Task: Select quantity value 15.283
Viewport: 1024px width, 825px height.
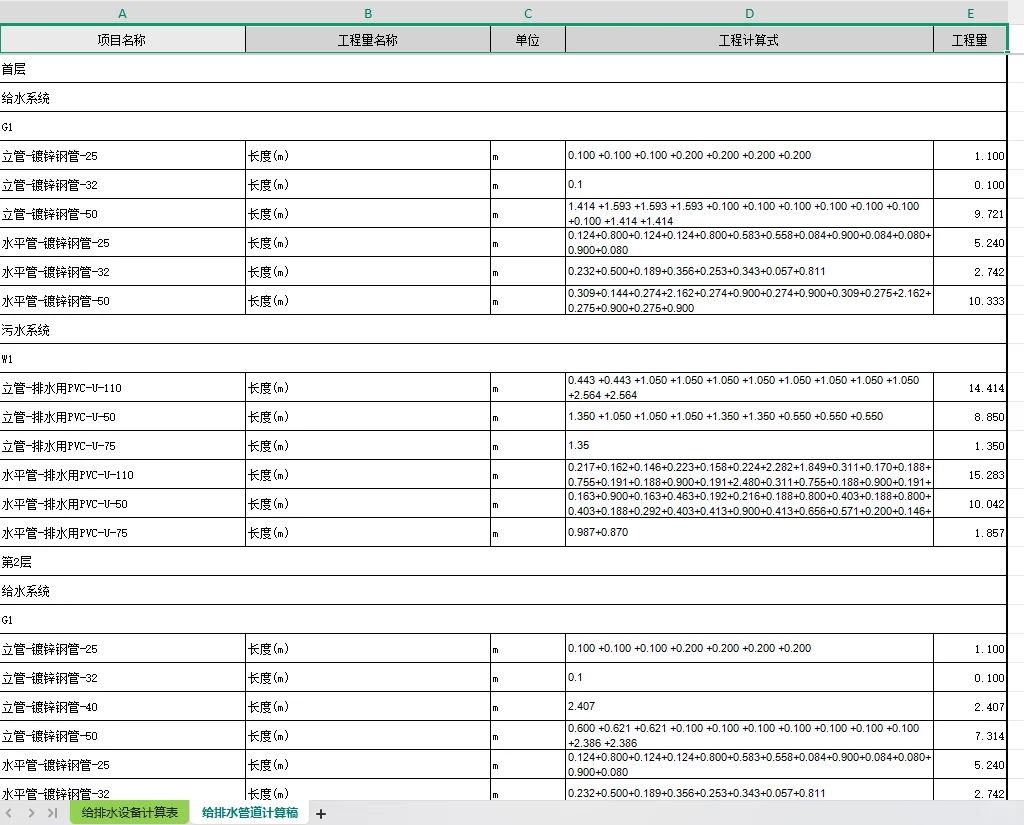Action: 970,475
